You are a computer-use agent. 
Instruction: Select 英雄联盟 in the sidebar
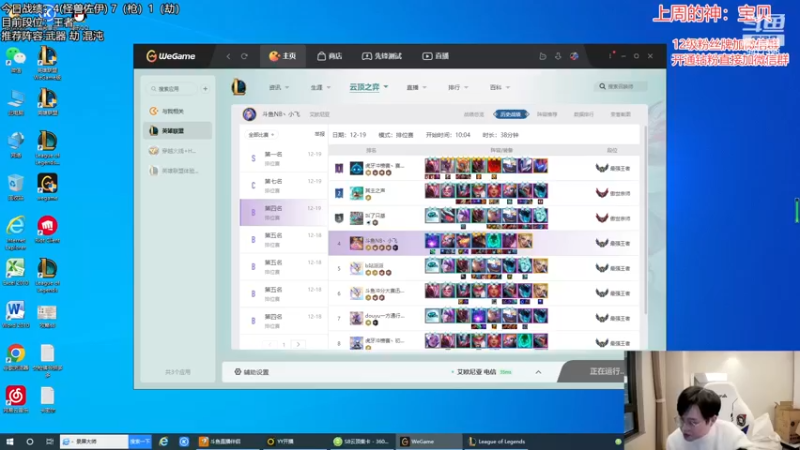[x=178, y=131]
